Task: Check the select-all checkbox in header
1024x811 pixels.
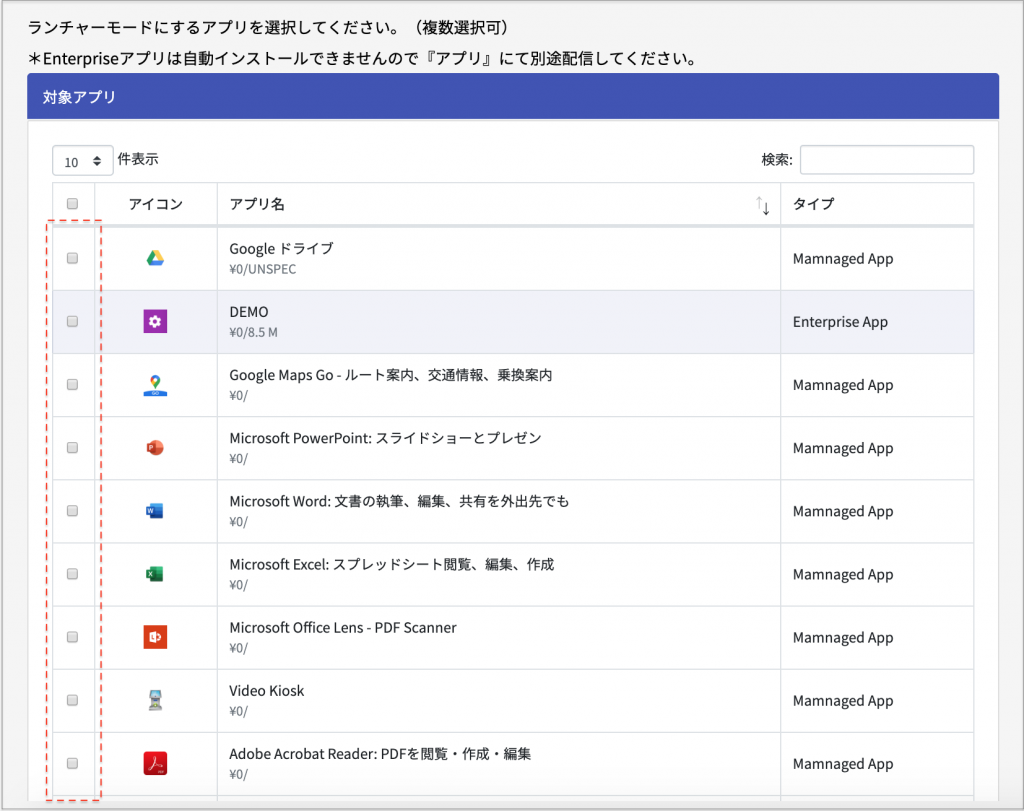Action: click(x=72, y=204)
